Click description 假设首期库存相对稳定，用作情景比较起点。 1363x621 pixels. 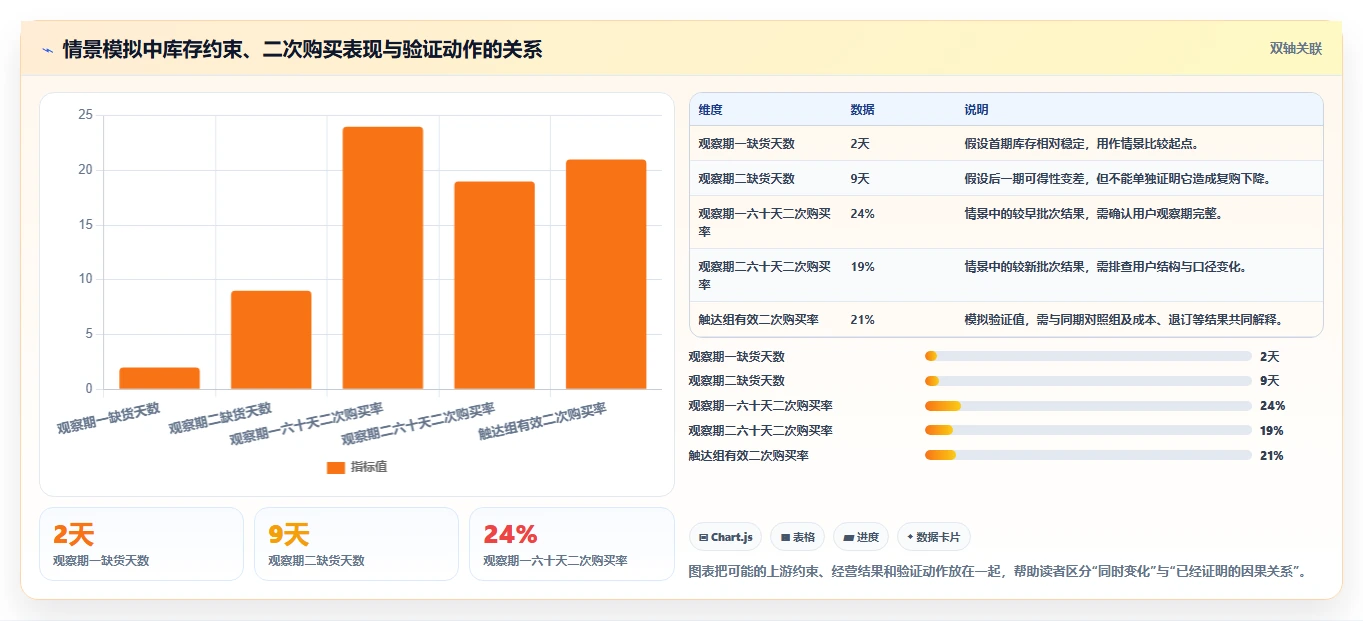click(x=1083, y=144)
